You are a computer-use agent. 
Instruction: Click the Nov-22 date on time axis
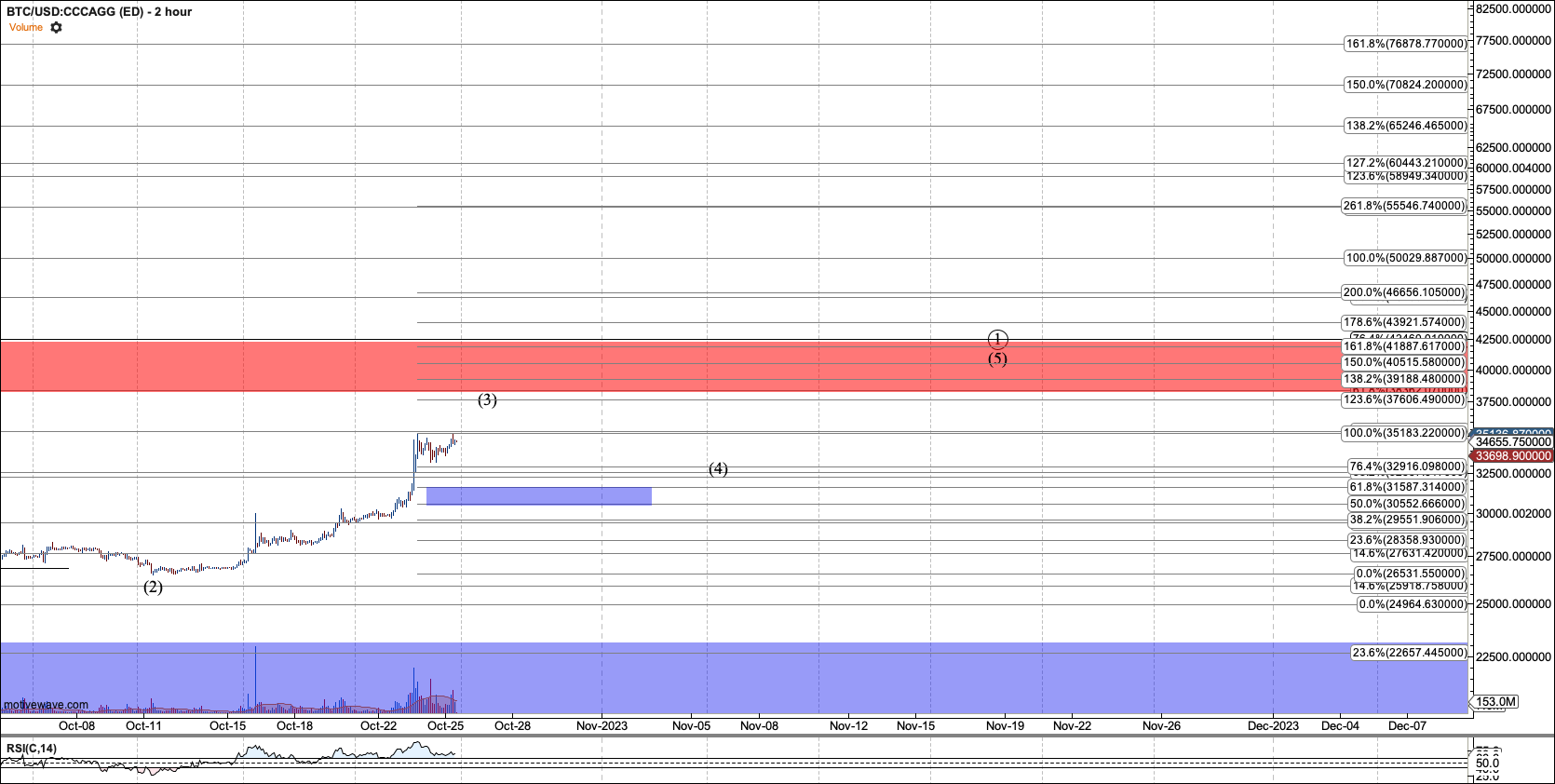point(1073,726)
